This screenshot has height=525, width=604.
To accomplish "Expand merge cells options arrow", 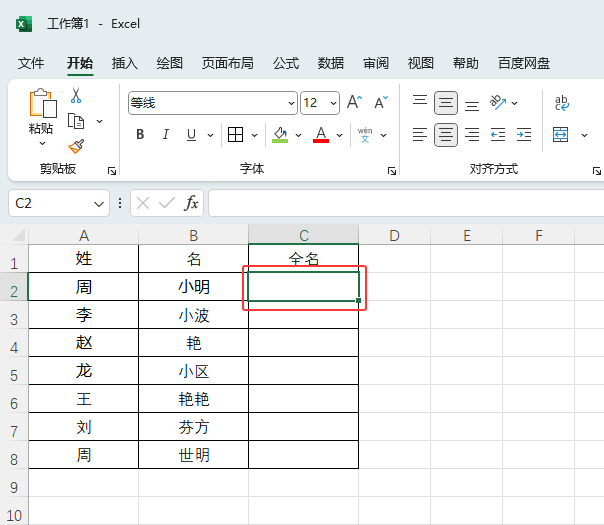I will click(x=584, y=135).
